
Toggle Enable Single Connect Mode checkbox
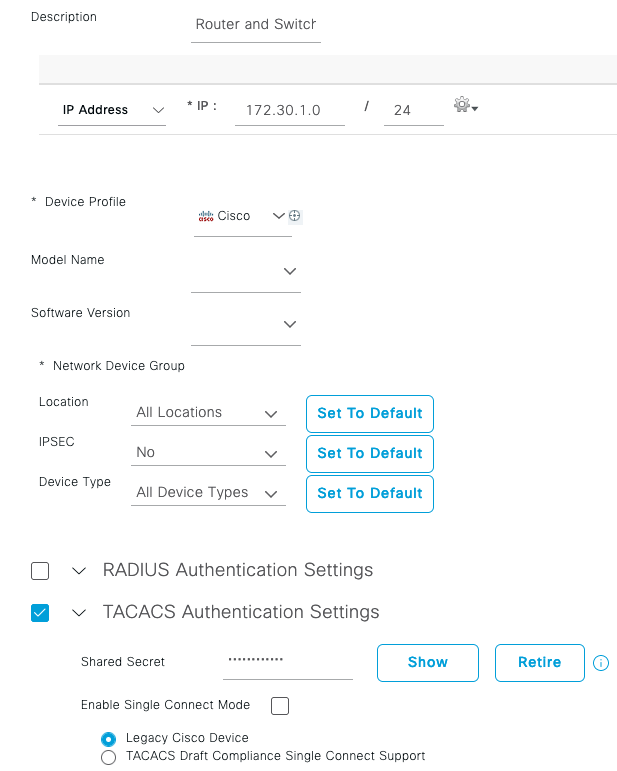tap(280, 706)
